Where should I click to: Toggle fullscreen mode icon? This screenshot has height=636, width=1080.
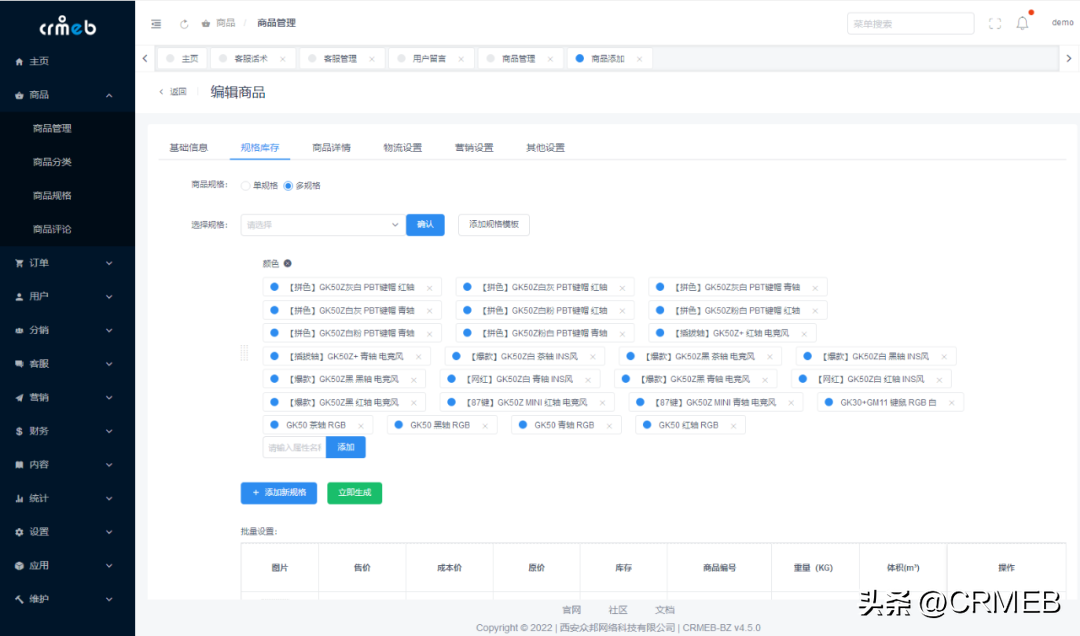[x=995, y=23]
